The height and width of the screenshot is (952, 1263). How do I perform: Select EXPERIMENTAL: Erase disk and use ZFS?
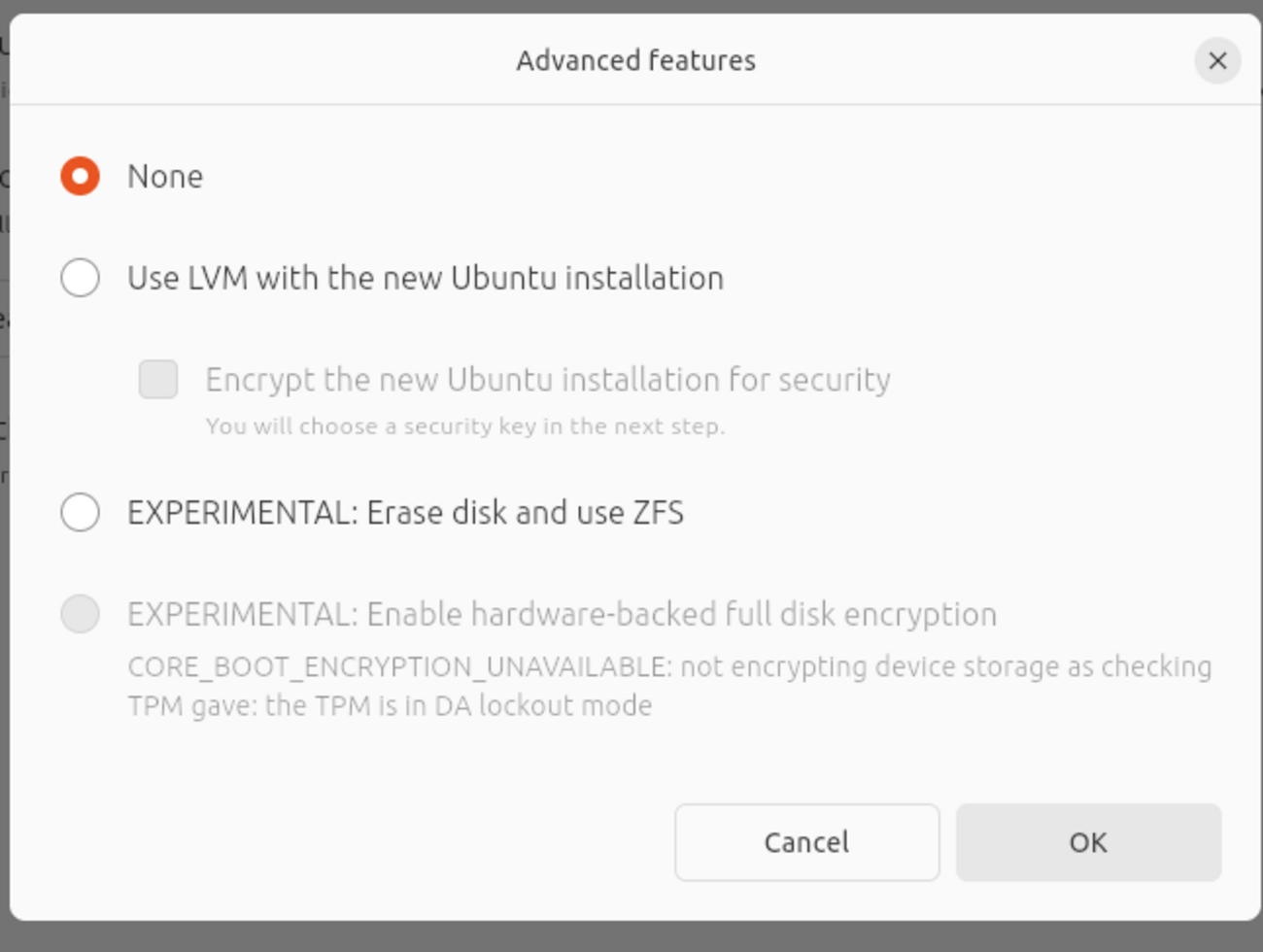coord(80,512)
